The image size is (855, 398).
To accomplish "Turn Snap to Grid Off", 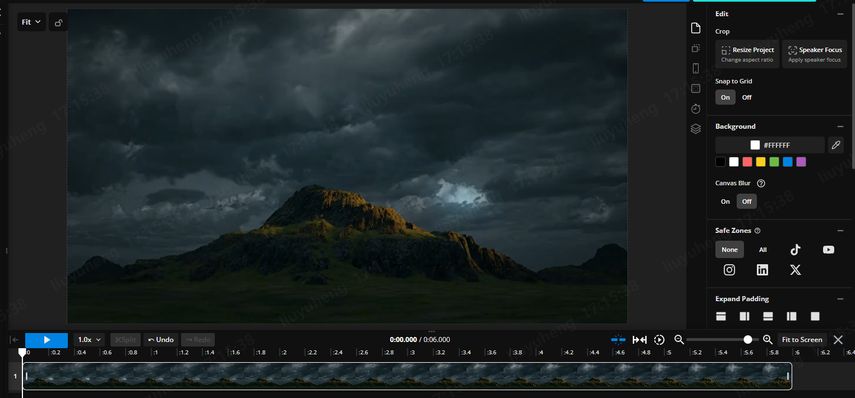I will click(x=746, y=98).
